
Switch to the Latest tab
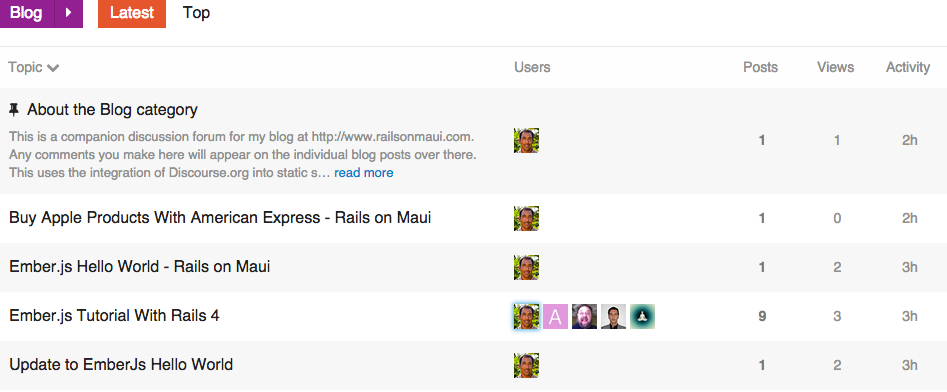[132, 13]
